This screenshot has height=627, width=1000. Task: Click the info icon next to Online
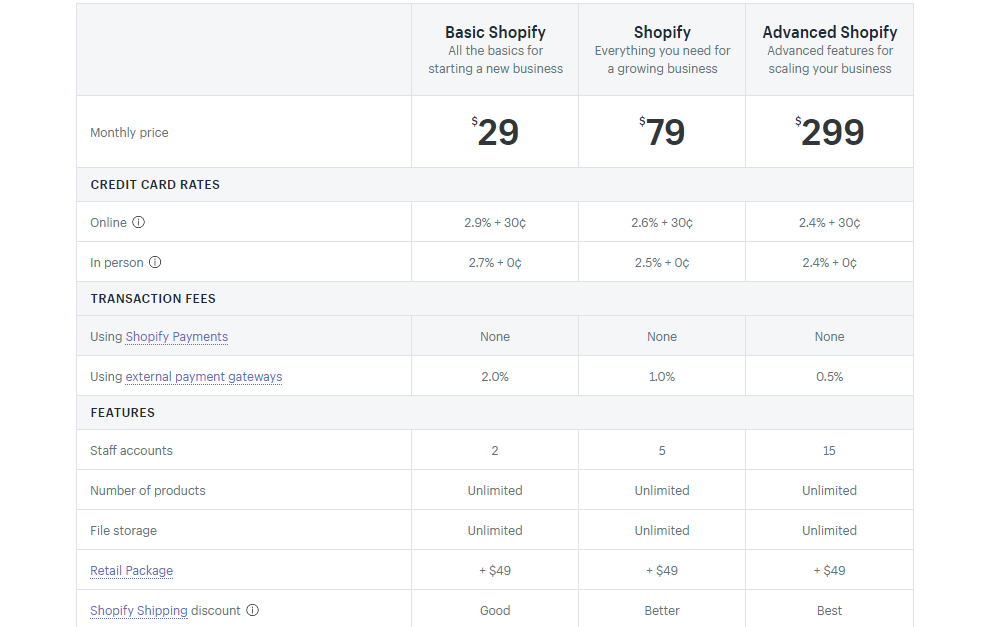click(x=138, y=222)
